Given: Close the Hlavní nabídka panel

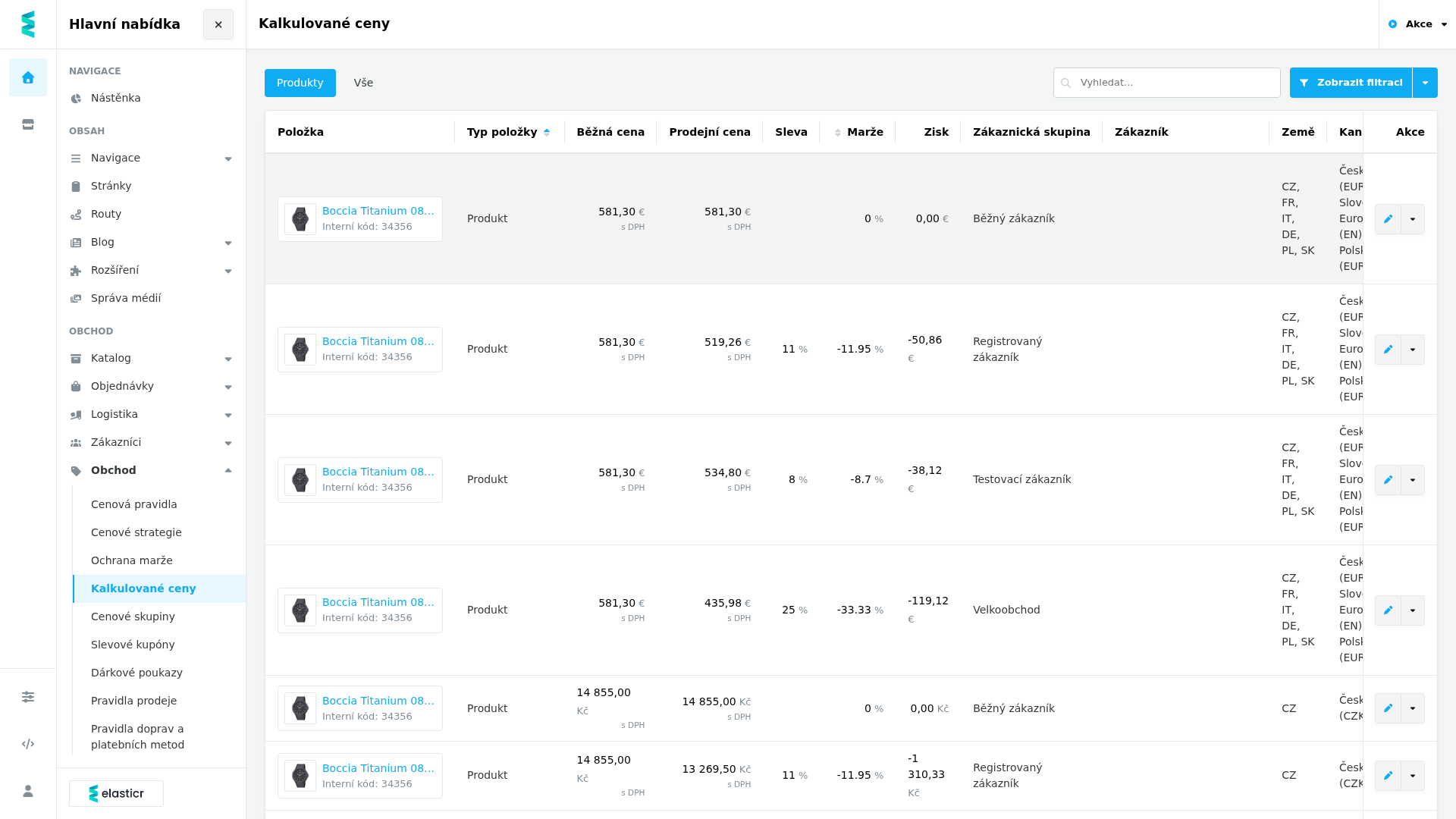Looking at the screenshot, I should tap(218, 24).
